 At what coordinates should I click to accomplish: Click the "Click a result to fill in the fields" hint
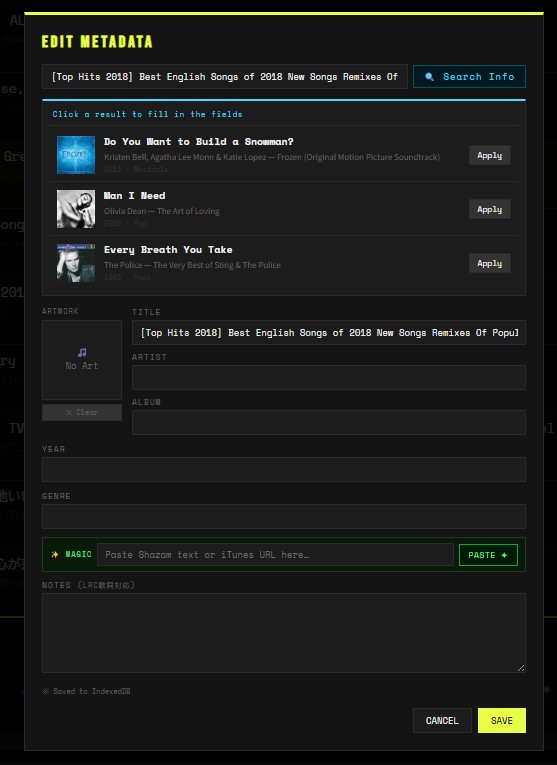147,114
